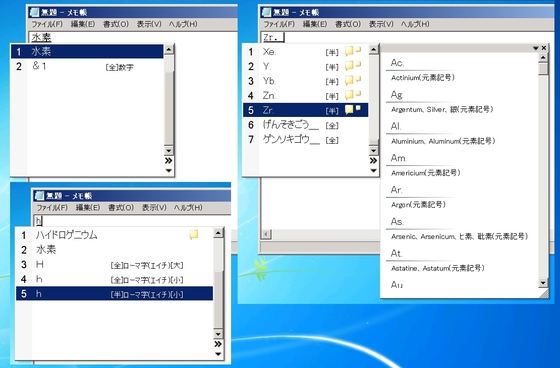Click the comment icon next to ハイドロゲニウム

coord(194,235)
